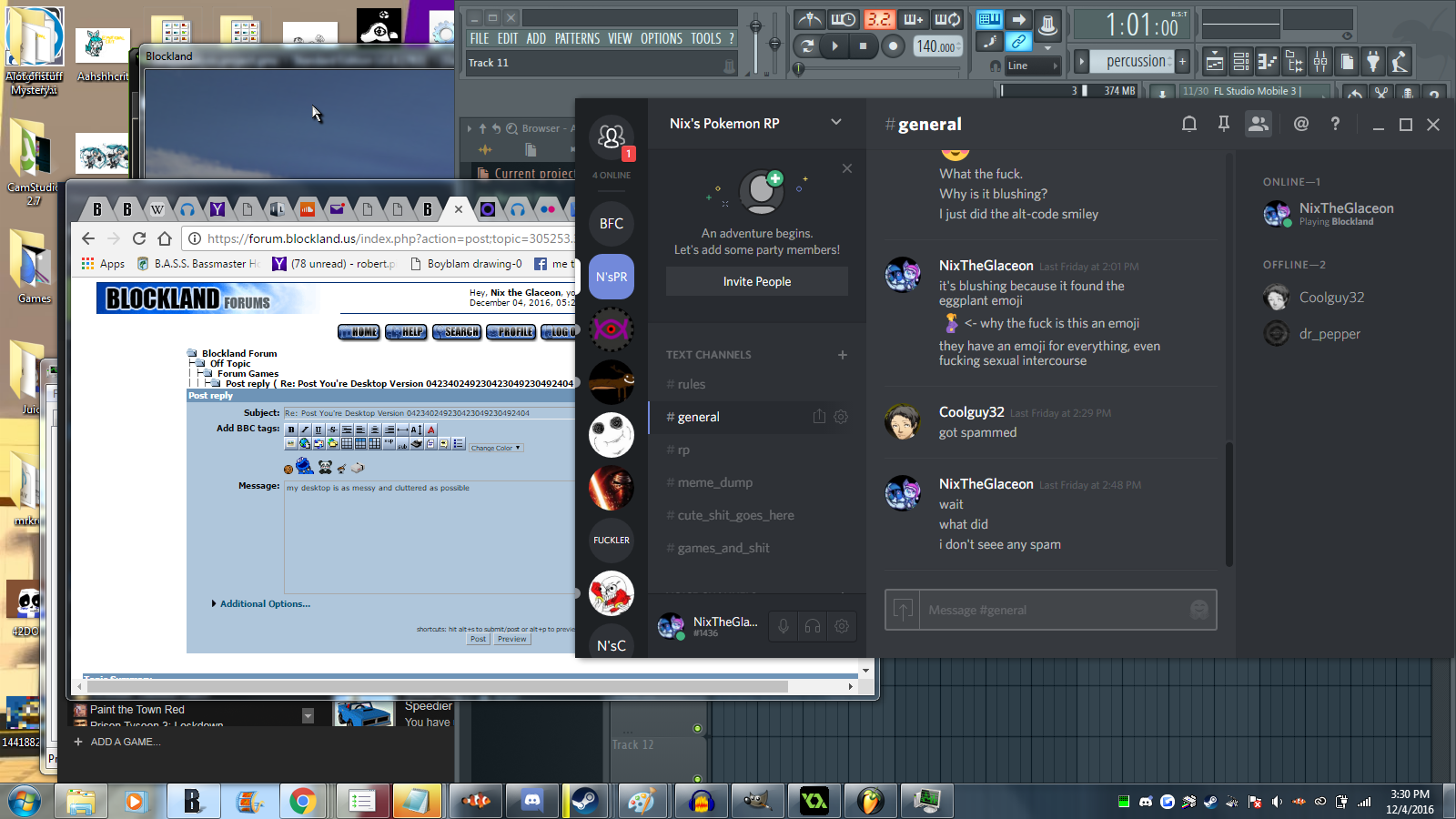Screen dimensions: 1456x819
Task: Select the FUCKLER server icon
Action: point(612,541)
